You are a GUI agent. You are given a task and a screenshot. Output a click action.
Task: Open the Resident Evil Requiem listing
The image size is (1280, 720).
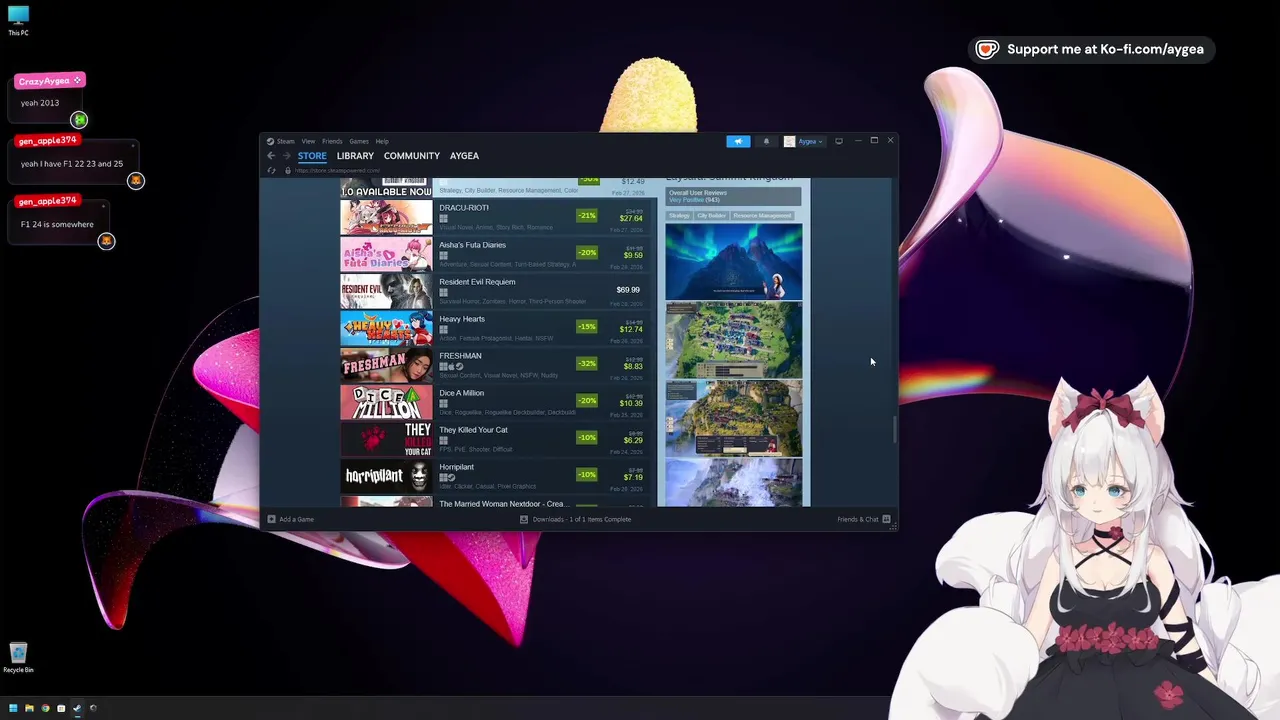497,289
